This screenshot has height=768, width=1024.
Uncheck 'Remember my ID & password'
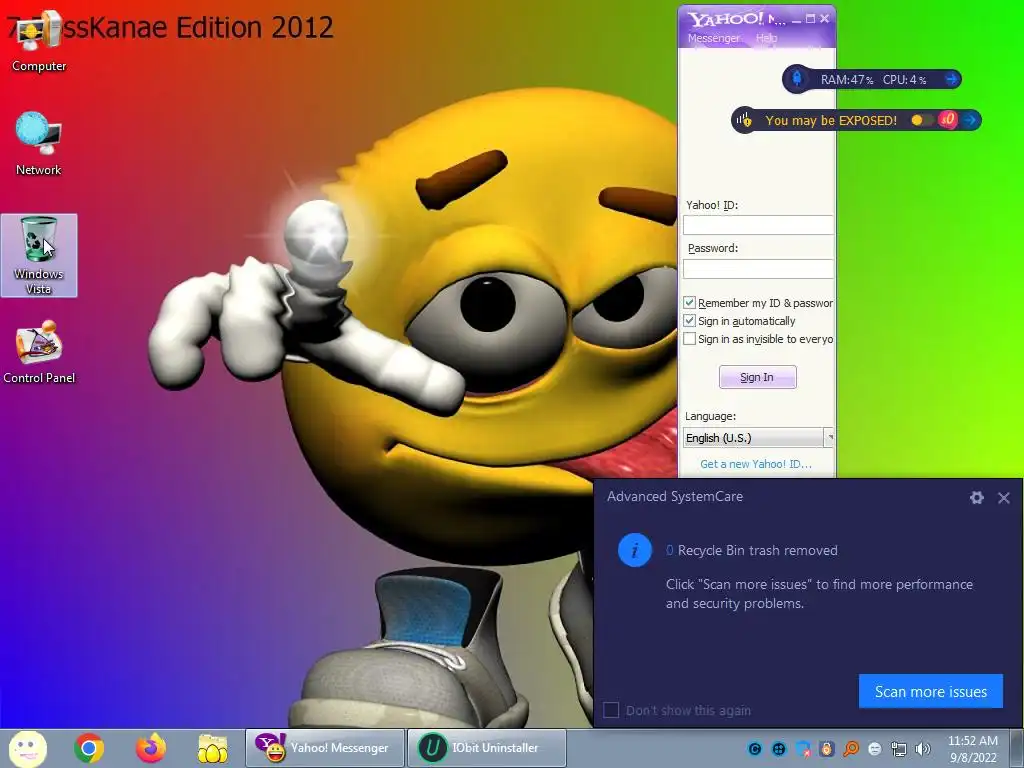coord(689,302)
